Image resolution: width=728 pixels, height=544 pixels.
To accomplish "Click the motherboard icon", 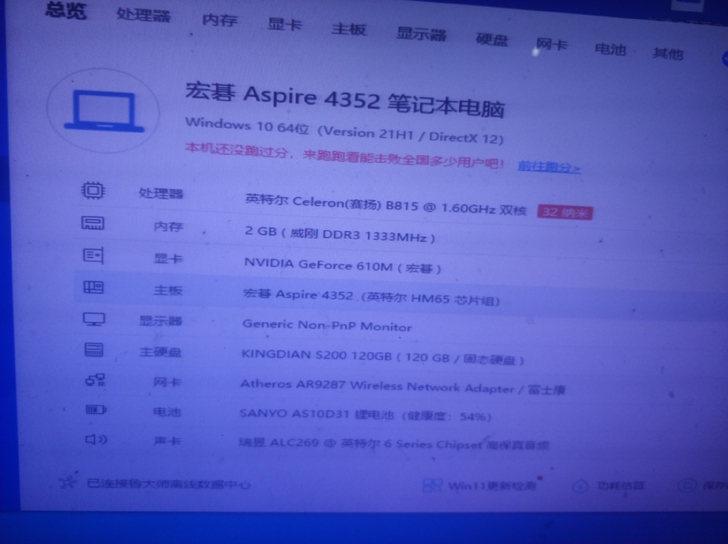I will point(93,287).
